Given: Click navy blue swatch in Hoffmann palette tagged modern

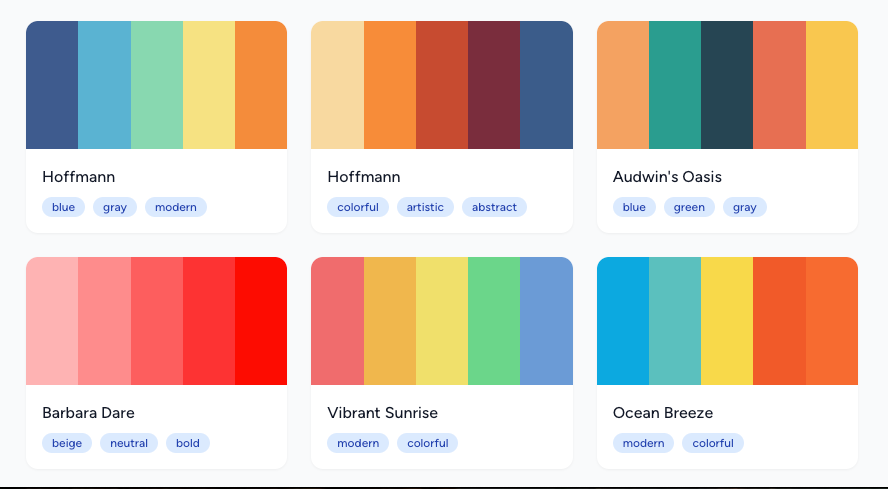Looking at the screenshot, I should click(x=52, y=85).
